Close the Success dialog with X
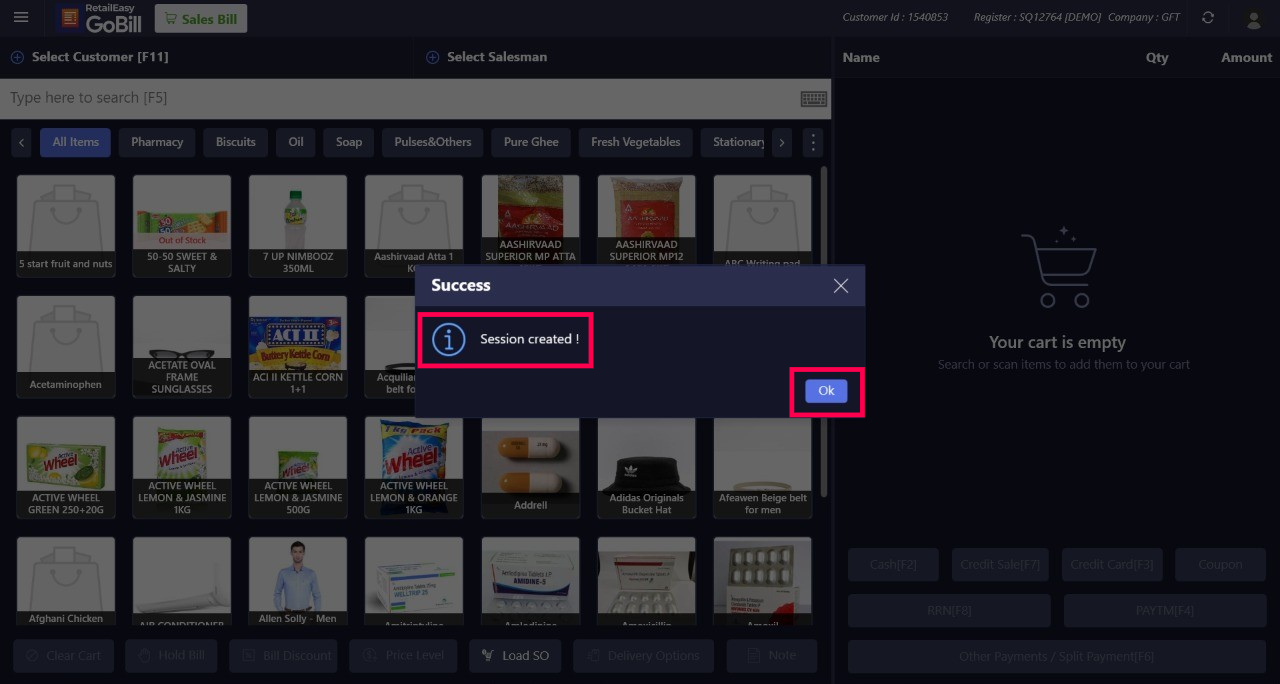This screenshot has height=684, width=1280. tap(841, 286)
